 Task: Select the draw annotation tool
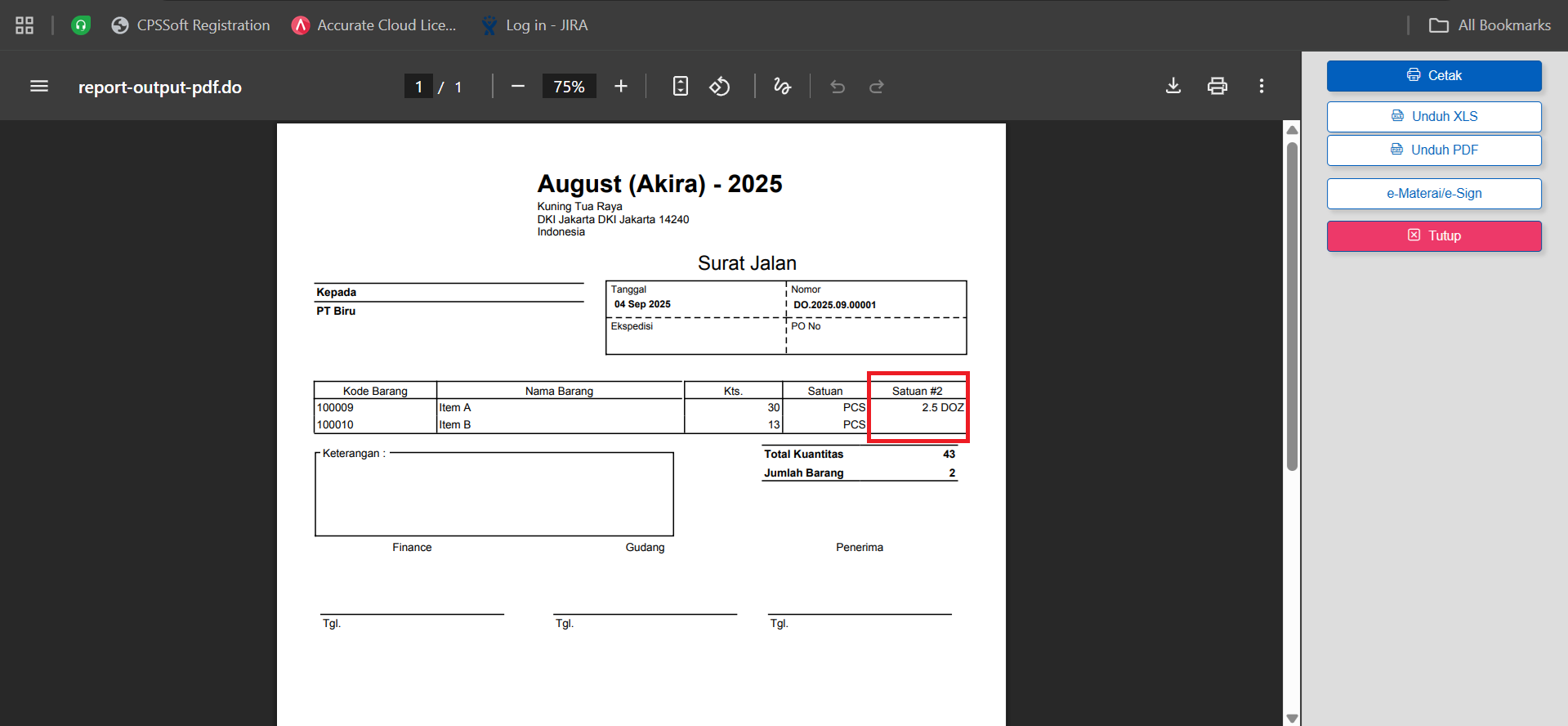(x=782, y=87)
